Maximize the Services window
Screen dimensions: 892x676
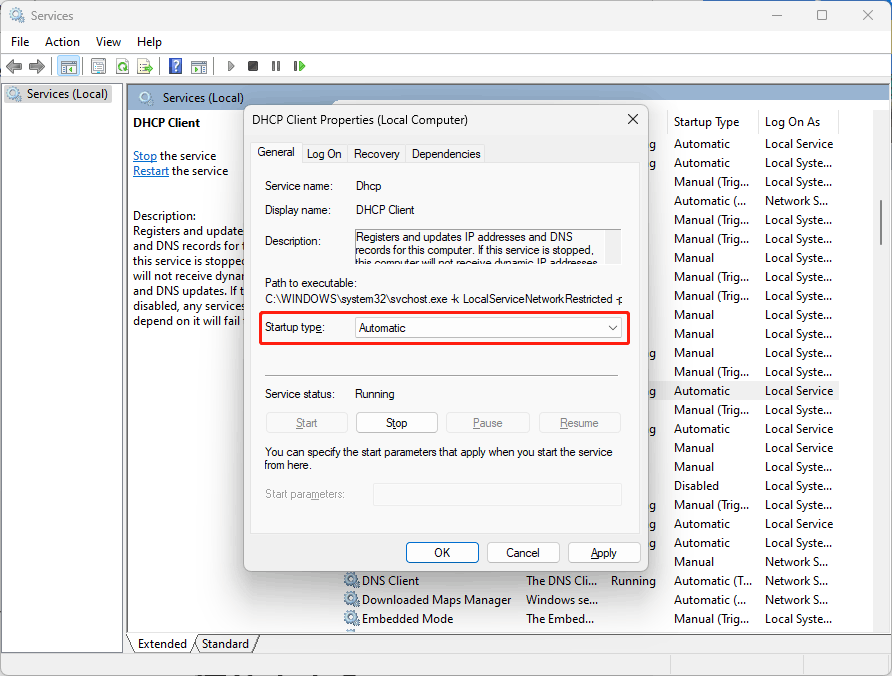tap(822, 15)
